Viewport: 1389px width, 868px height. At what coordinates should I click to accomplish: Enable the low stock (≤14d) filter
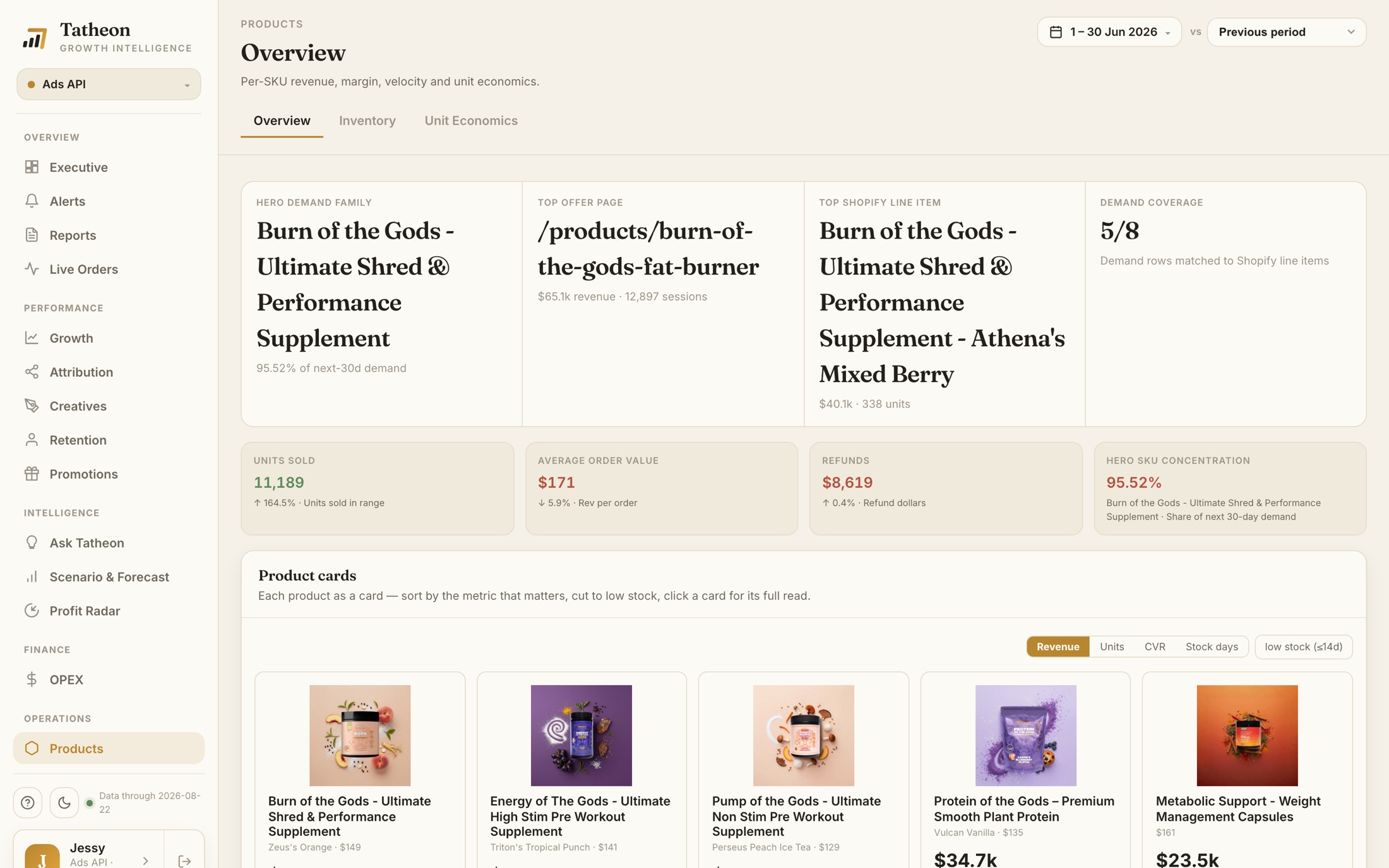[x=1303, y=646]
